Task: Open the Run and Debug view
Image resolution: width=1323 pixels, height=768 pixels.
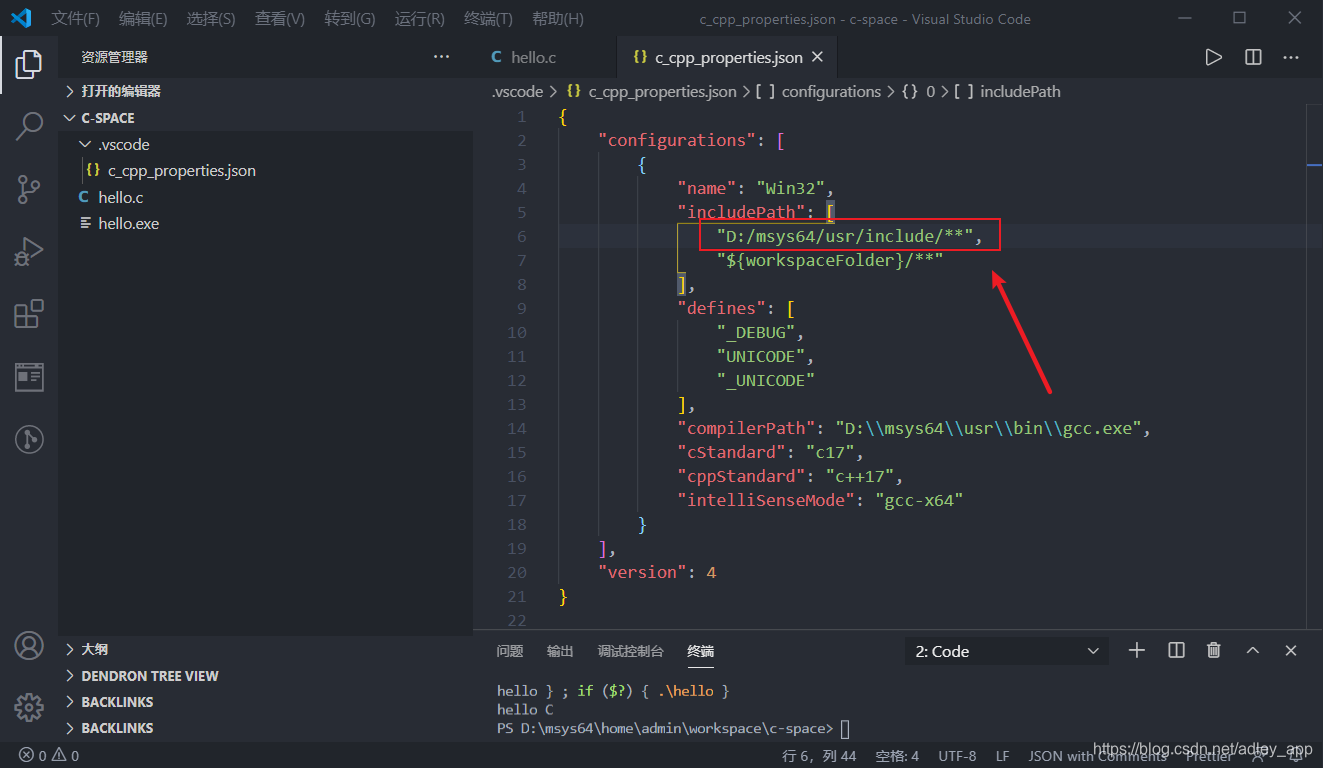Action: pyautogui.click(x=28, y=251)
